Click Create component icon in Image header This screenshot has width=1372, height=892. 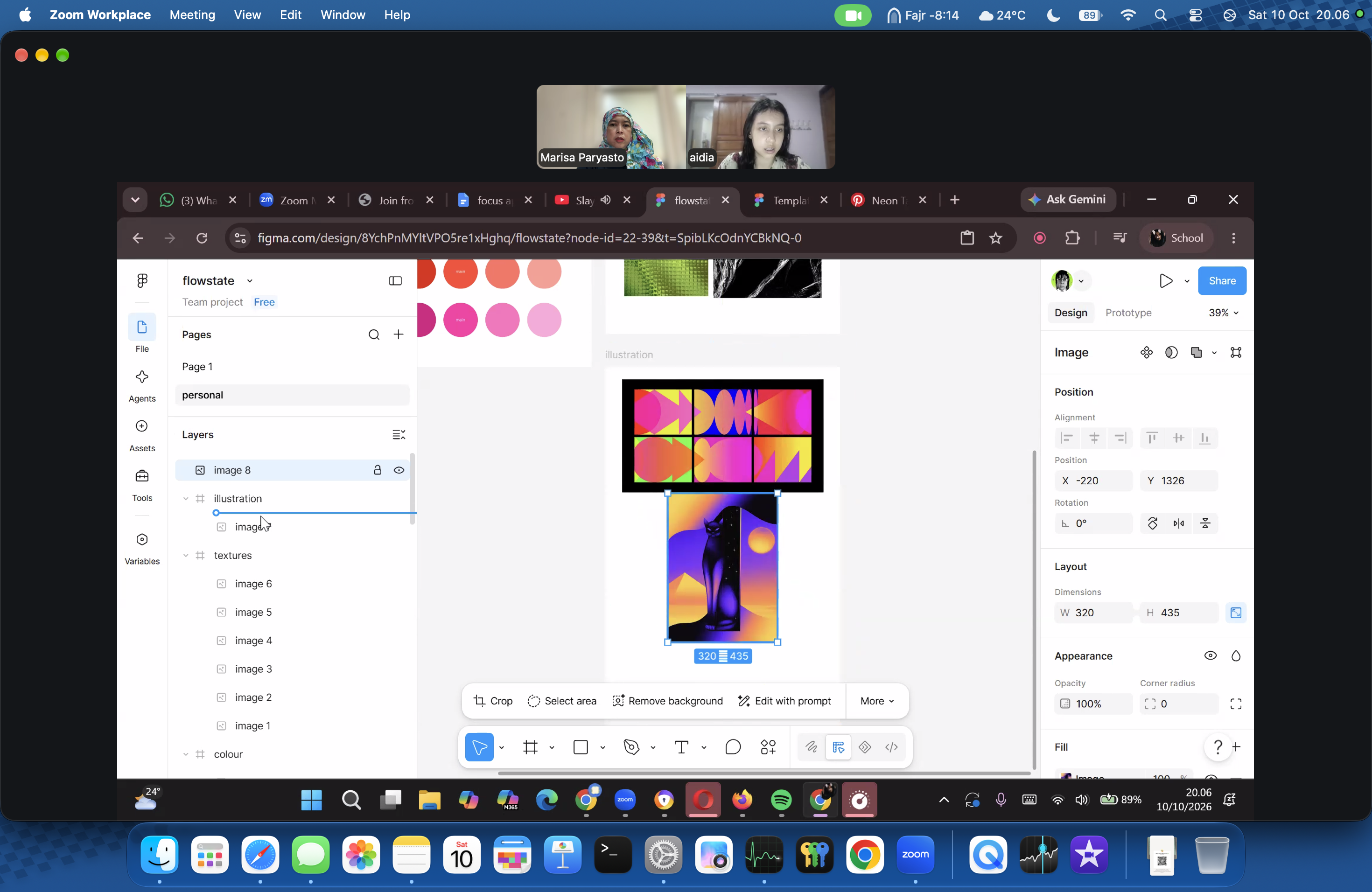1146,352
